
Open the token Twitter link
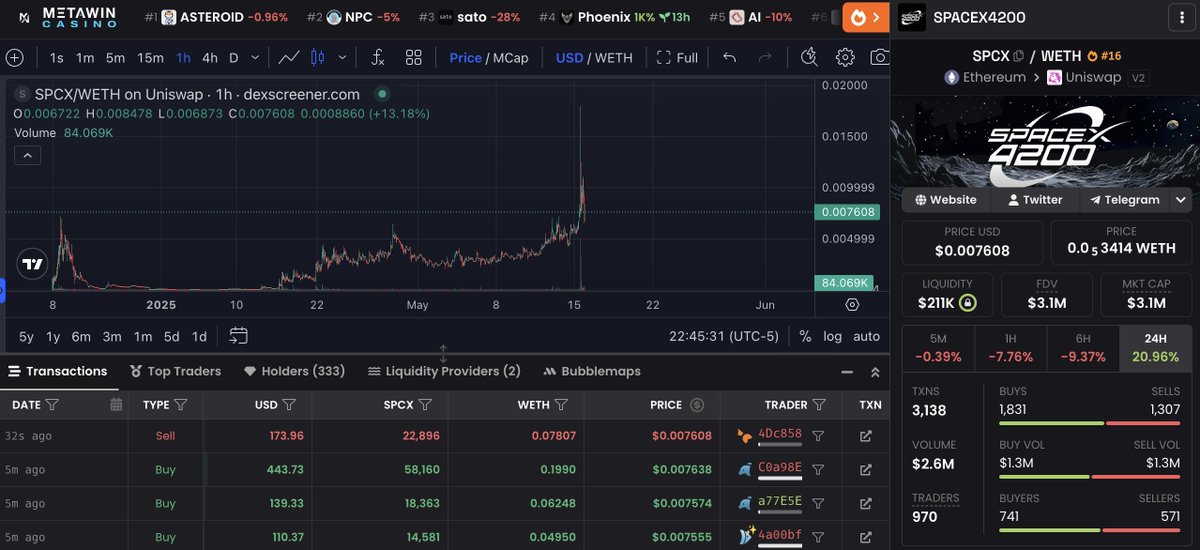click(1035, 200)
